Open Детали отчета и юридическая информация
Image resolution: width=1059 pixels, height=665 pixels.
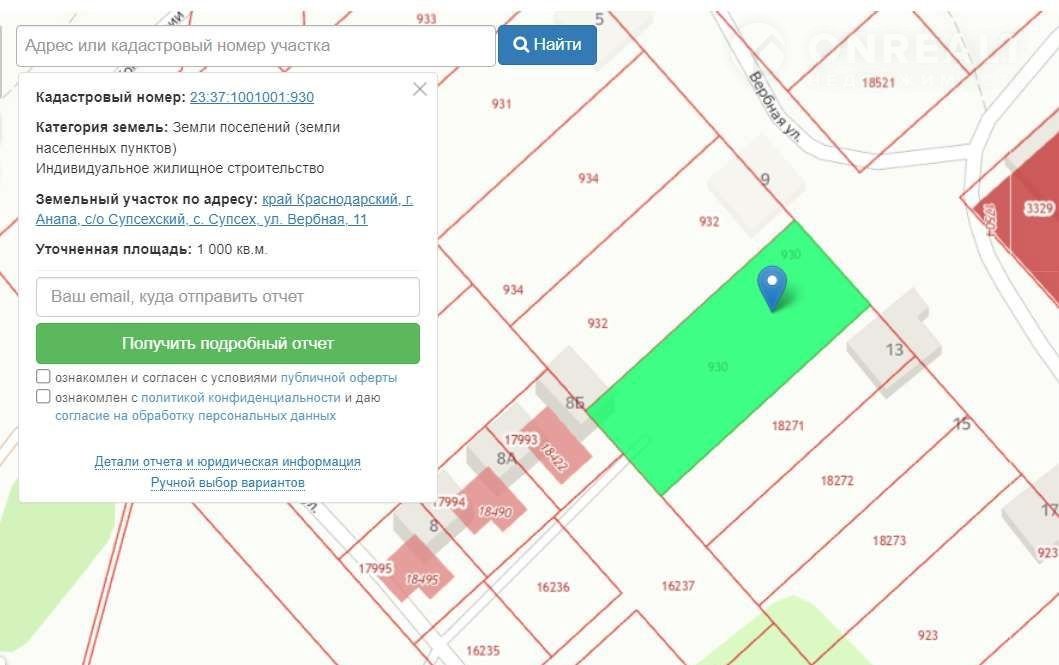(x=228, y=461)
